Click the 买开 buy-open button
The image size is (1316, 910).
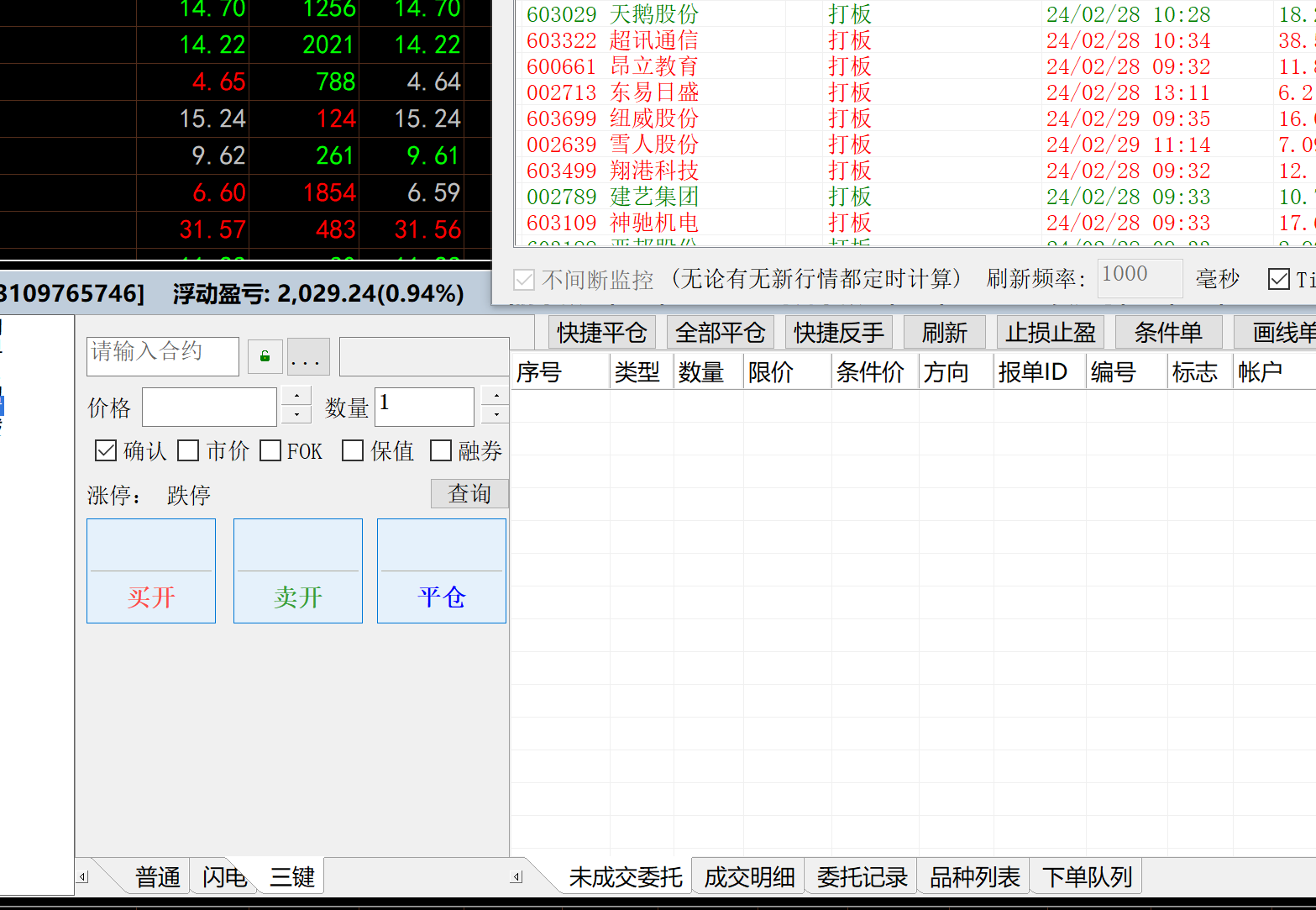pos(151,571)
